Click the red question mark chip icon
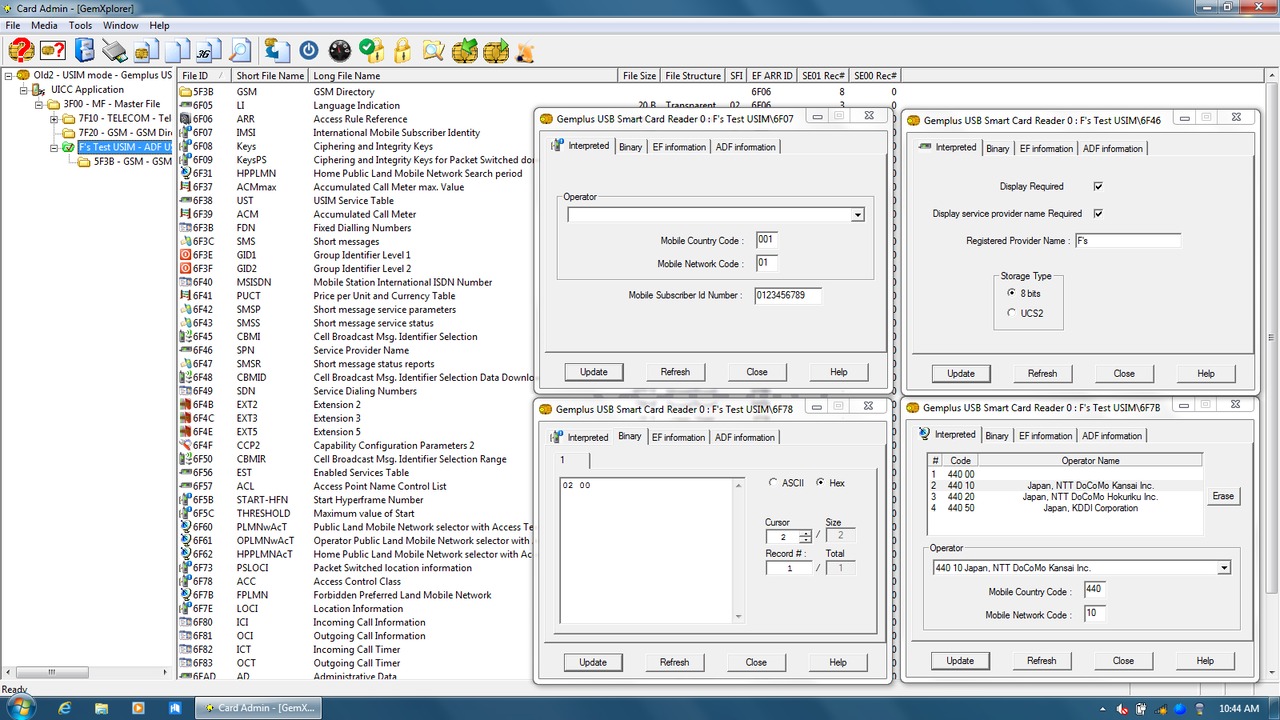The height and width of the screenshot is (720, 1280). [x=20, y=50]
